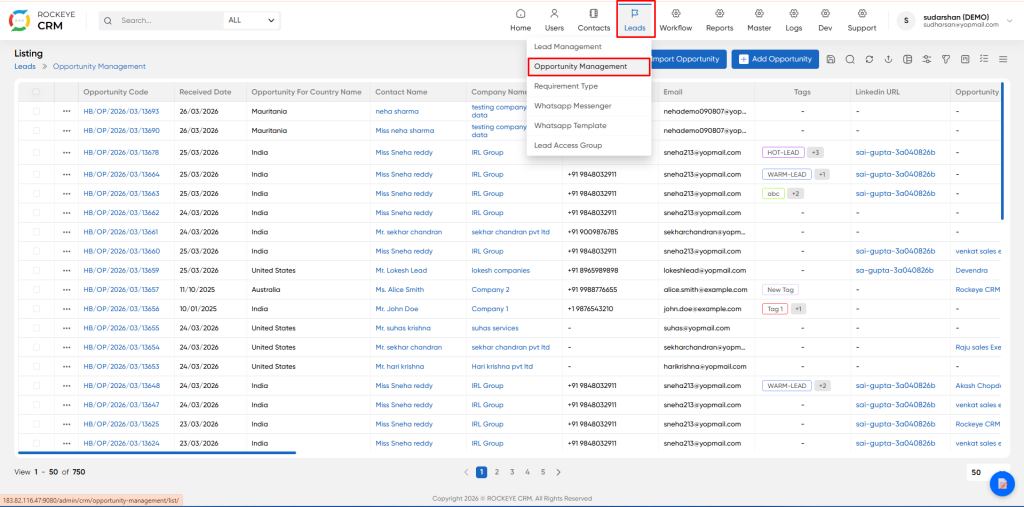Check the row HB/OP/2026/03/13656 checkbox
Image resolution: width=1024 pixels, height=507 pixels.
pyautogui.click(x=36, y=308)
